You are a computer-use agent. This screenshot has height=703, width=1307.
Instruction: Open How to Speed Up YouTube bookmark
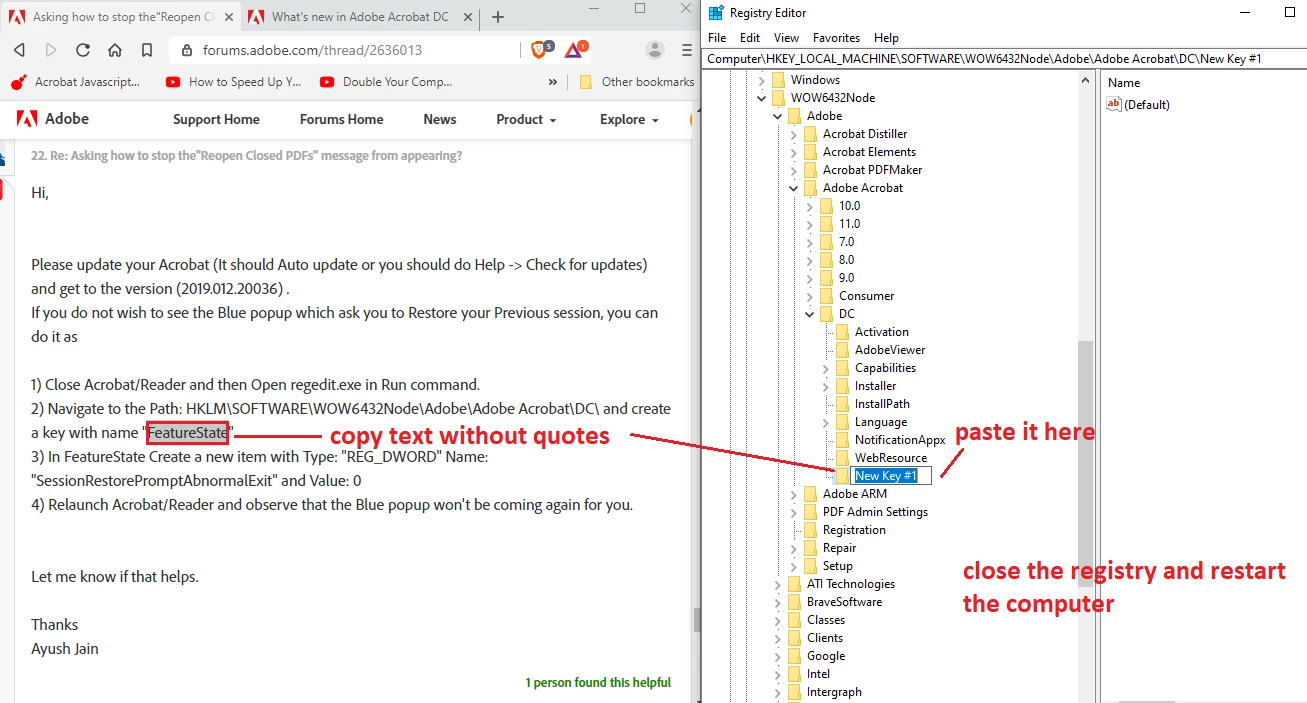[x=233, y=82]
